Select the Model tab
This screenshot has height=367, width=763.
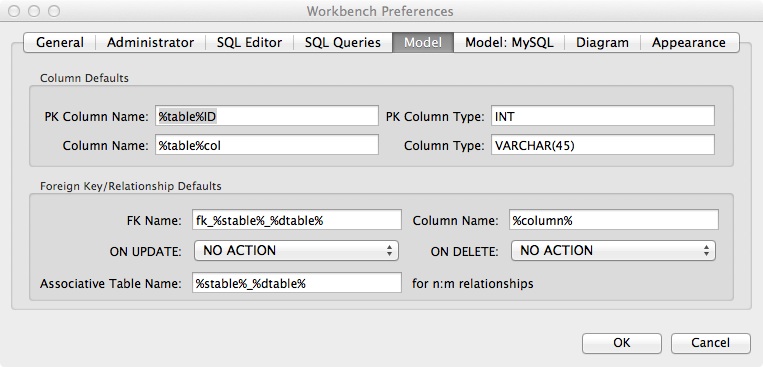tap(423, 42)
